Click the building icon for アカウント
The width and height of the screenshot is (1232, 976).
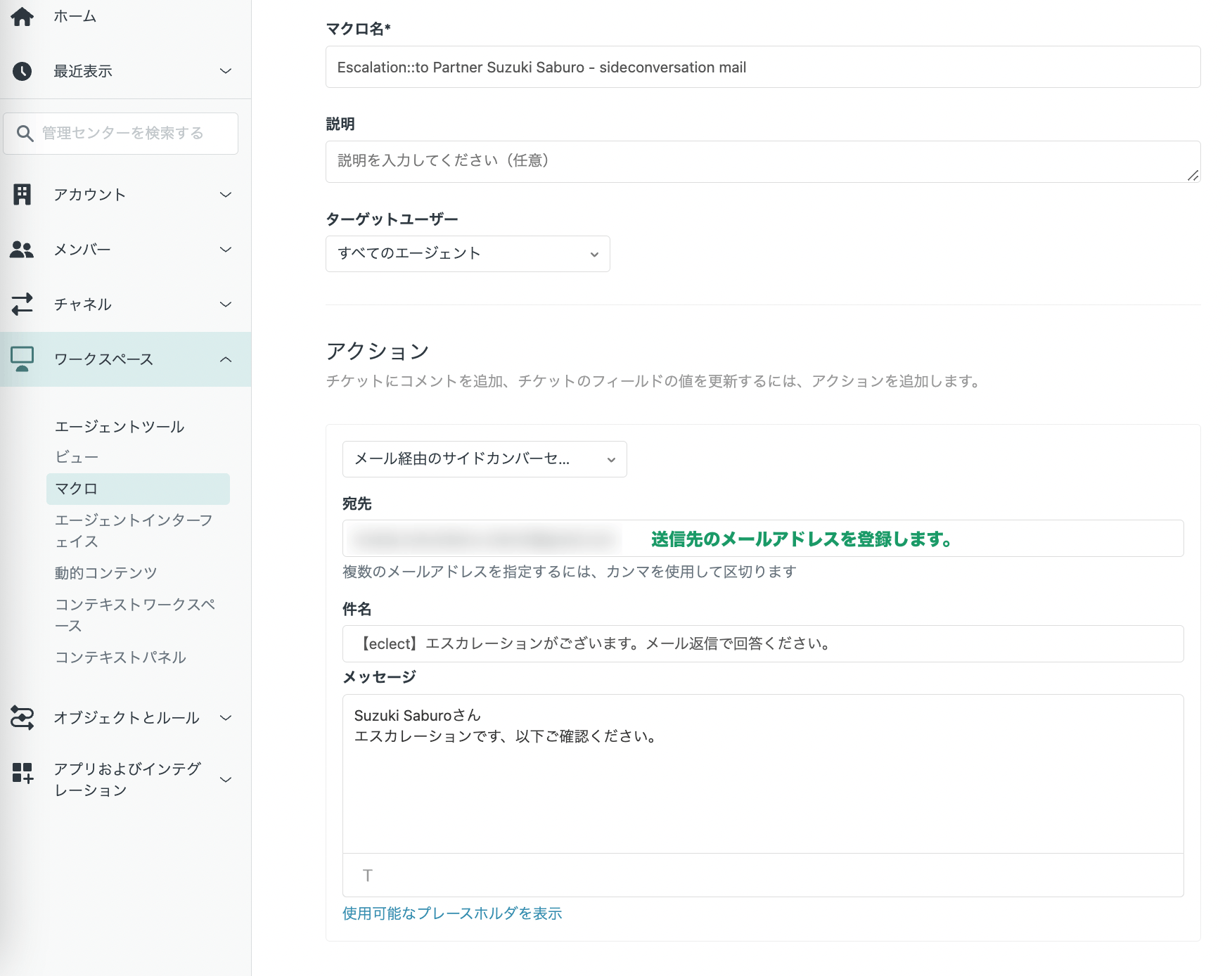coord(22,195)
